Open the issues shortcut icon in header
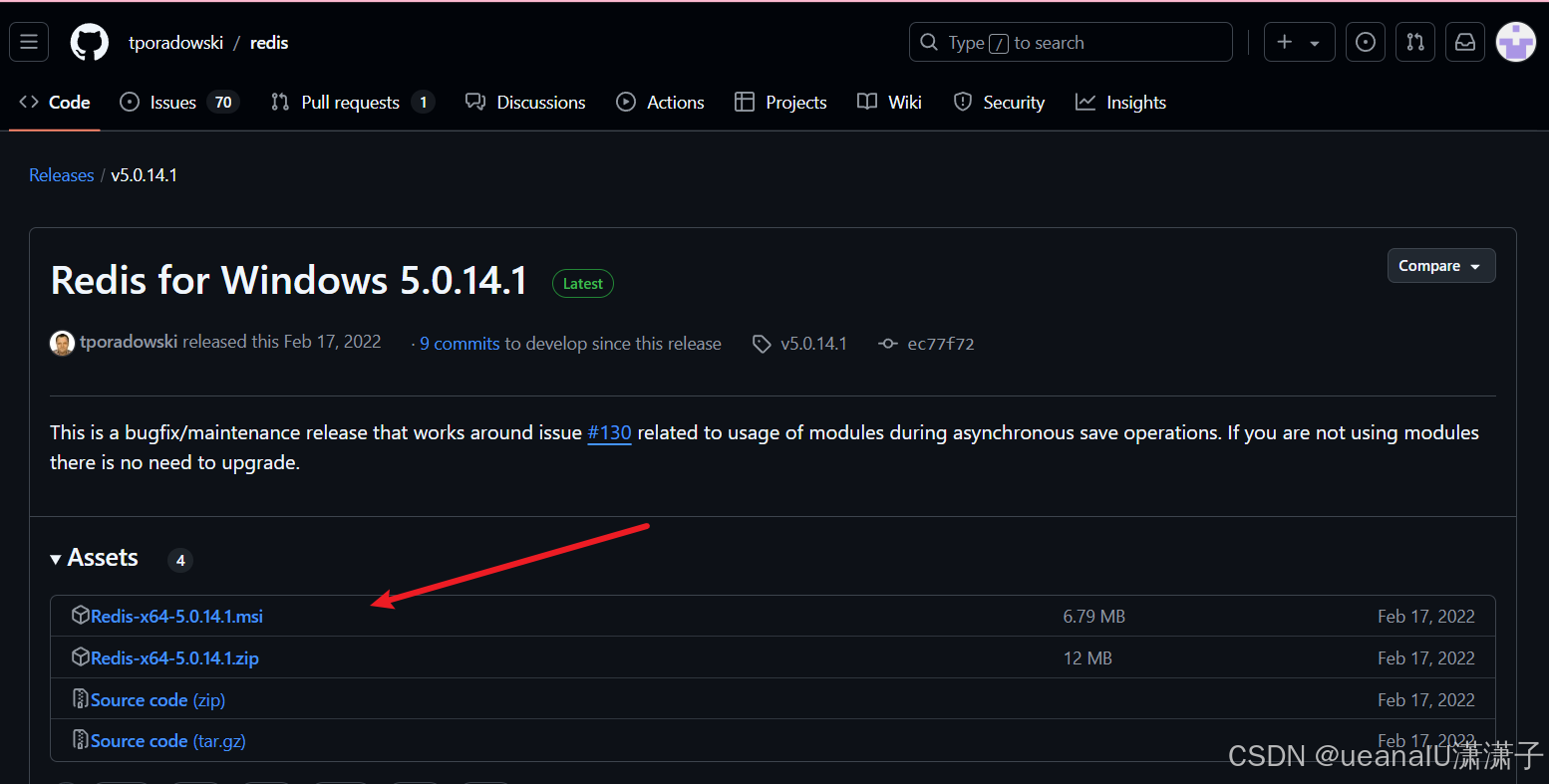The width and height of the screenshot is (1549, 784). click(1366, 42)
